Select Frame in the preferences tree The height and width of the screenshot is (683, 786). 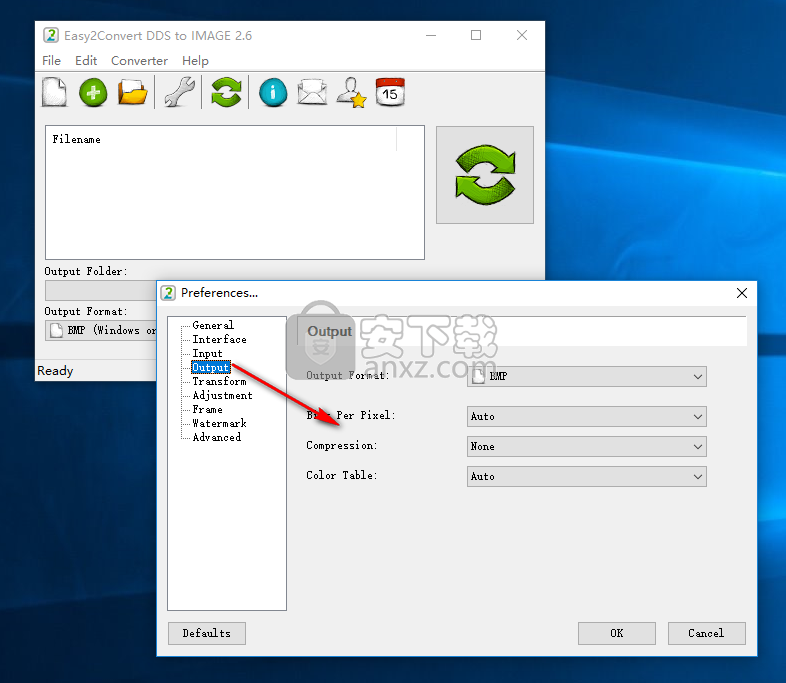207,409
